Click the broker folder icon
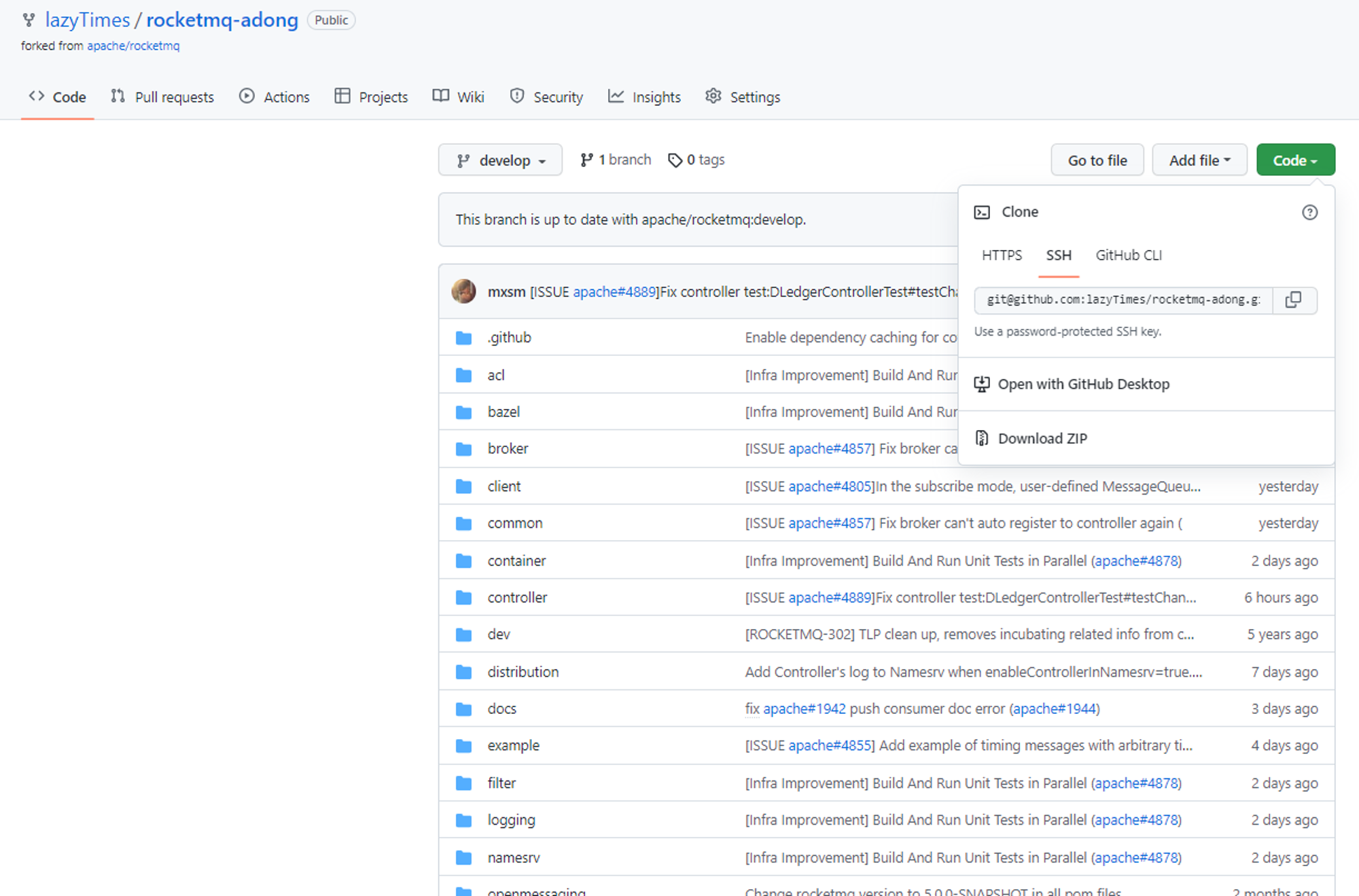 click(x=463, y=449)
